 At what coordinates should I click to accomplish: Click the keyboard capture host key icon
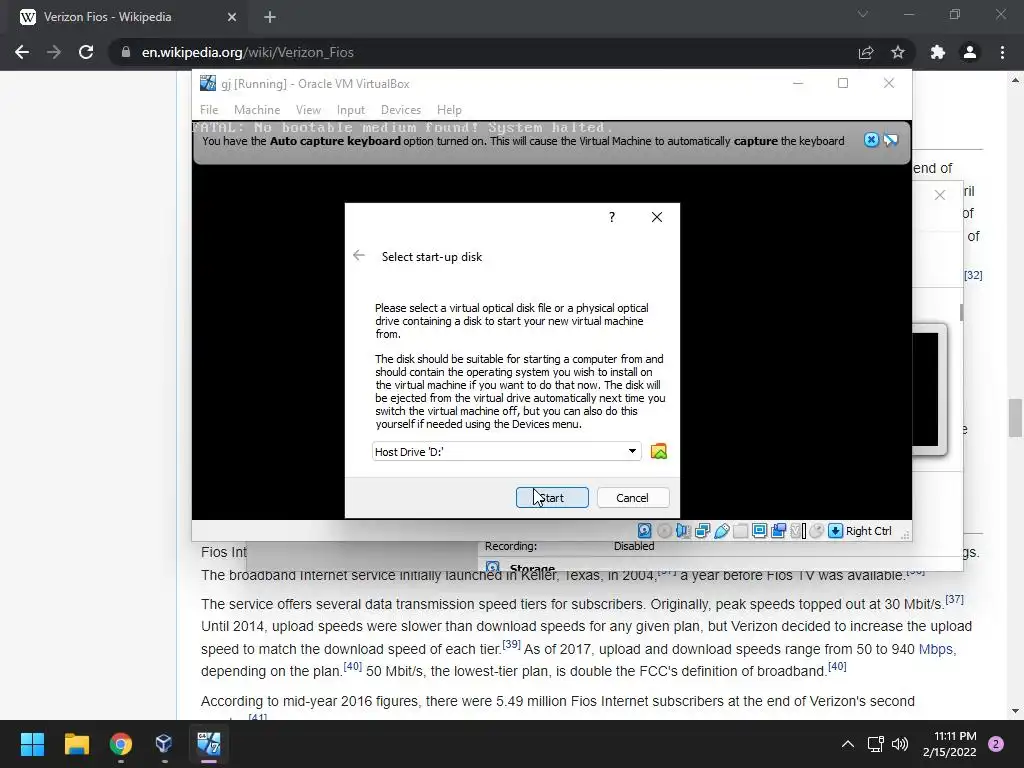pos(835,530)
